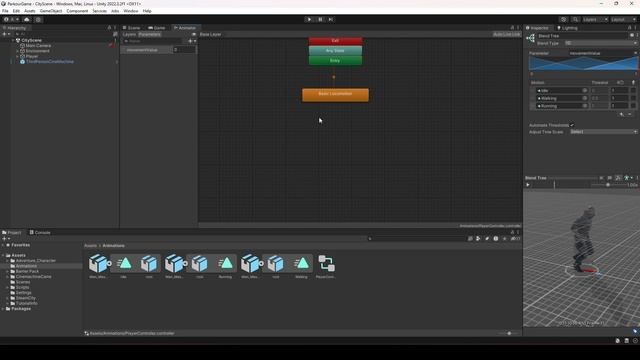Toggle the Auto Live Link button

click(x=507, y=34)
